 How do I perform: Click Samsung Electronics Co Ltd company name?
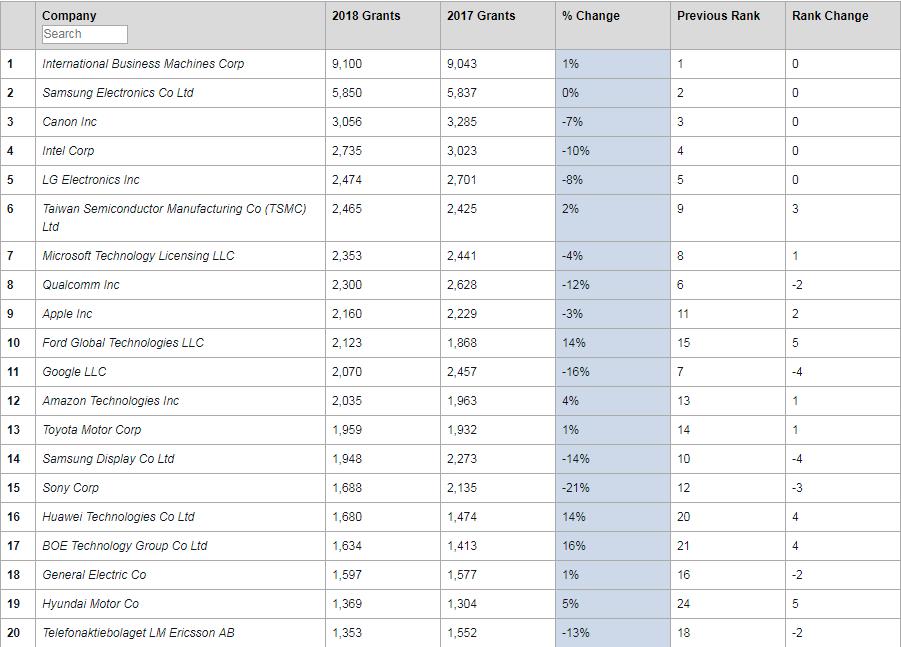[118, 93]
